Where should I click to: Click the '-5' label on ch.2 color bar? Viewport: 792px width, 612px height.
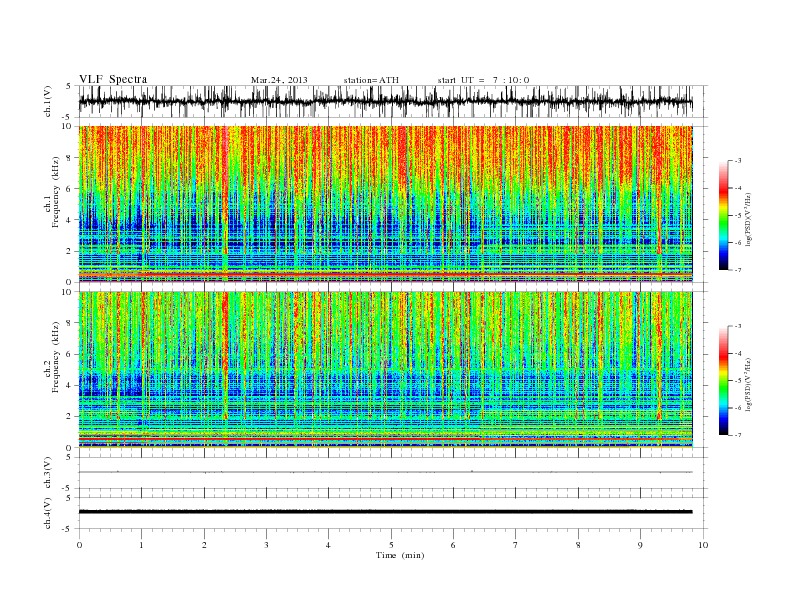(738, 381)
